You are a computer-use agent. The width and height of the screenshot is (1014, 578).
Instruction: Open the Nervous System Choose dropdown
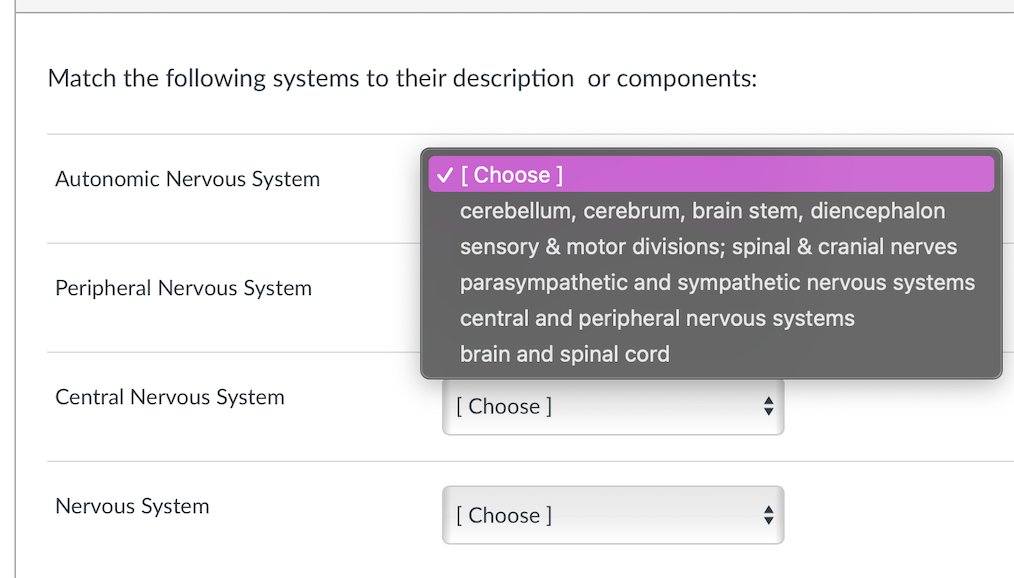point(612,515)
